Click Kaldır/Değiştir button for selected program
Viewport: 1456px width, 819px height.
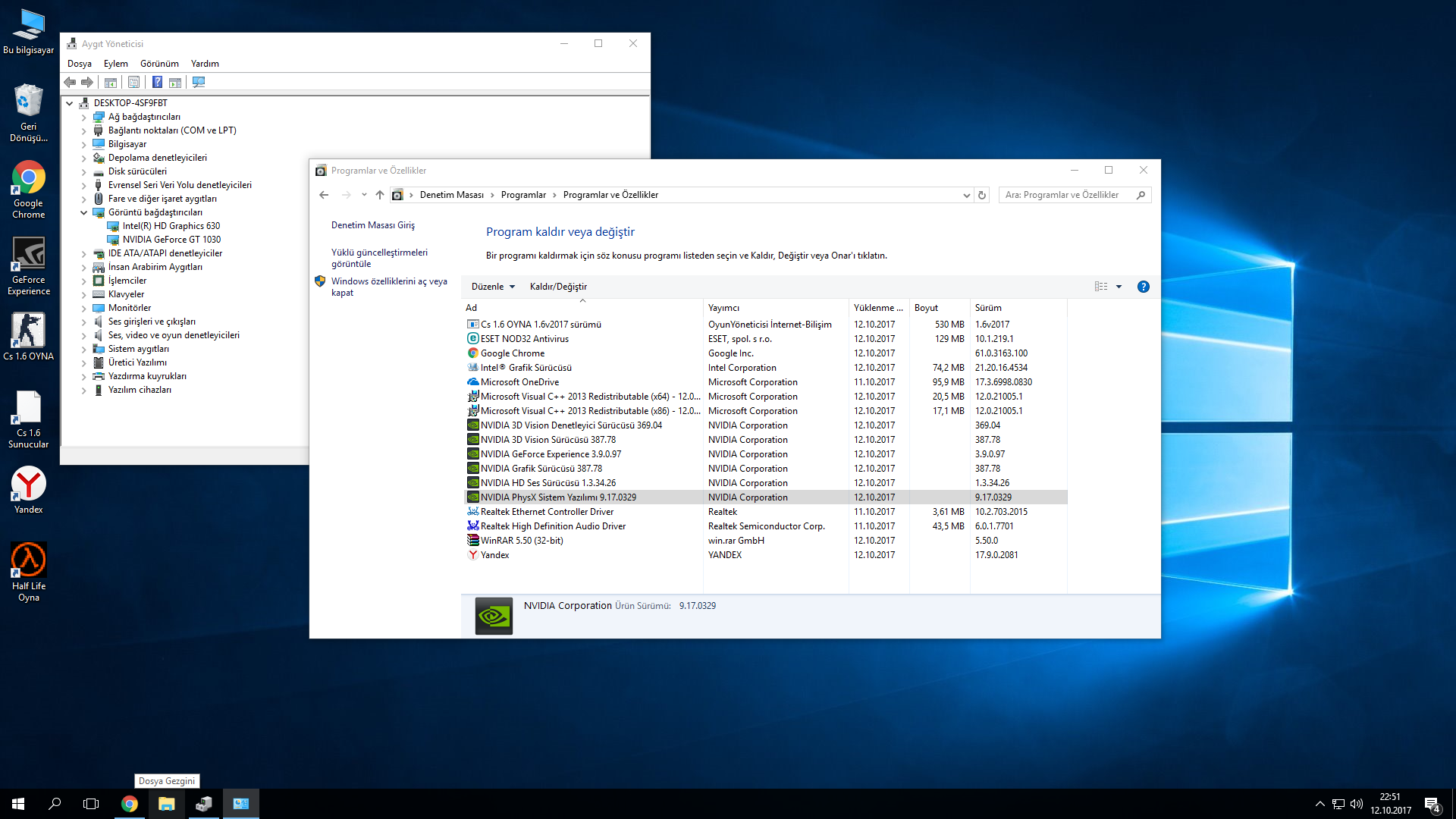(x=559, y=287)
